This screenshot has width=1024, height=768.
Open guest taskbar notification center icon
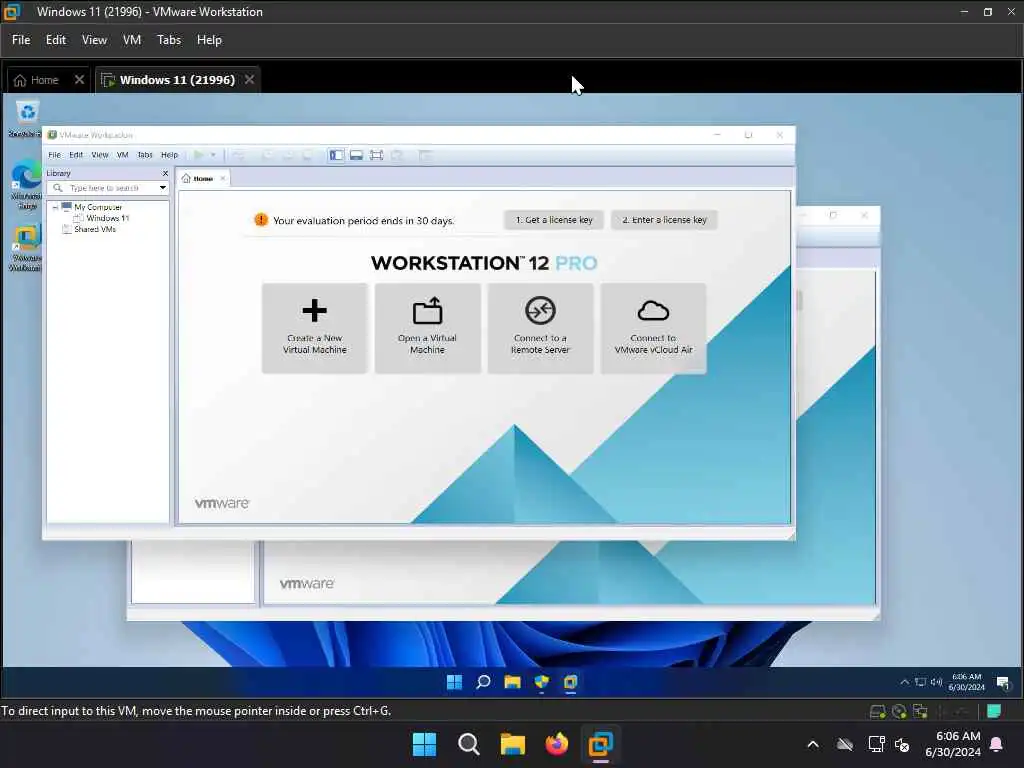[x=1003, y=683]
